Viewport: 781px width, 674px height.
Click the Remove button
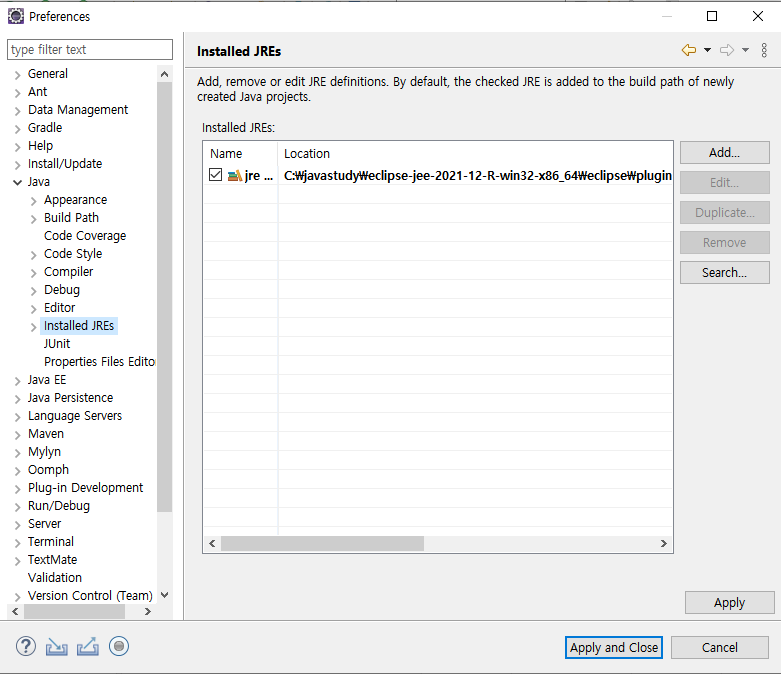pos(724,243)
